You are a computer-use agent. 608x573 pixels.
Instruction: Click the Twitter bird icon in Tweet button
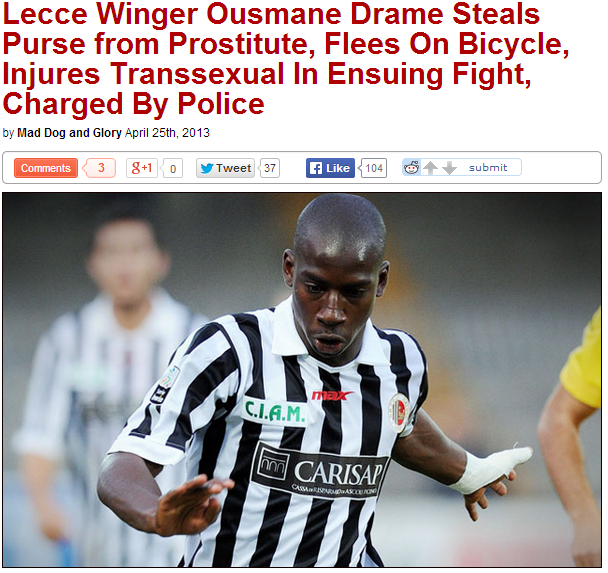point(207,168)
